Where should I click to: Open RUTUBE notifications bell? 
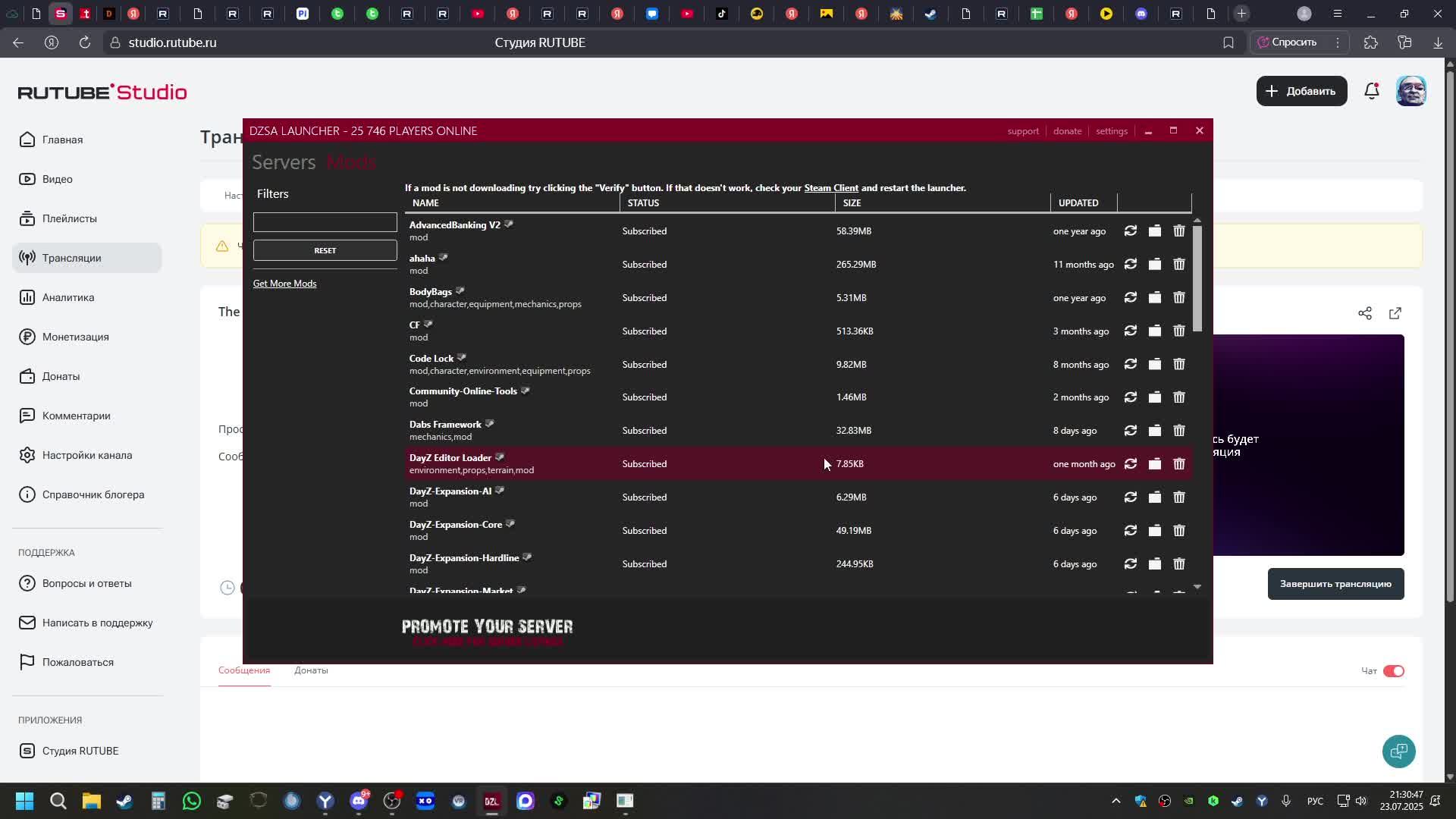point(1372,91)
